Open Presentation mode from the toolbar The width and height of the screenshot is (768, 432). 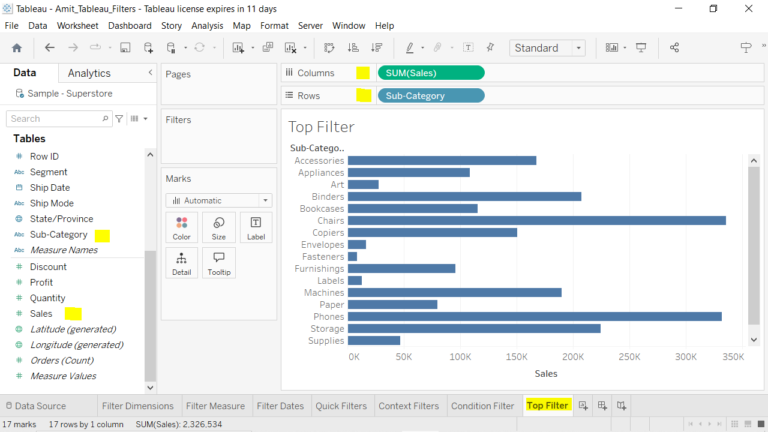[x=641, y=48]
